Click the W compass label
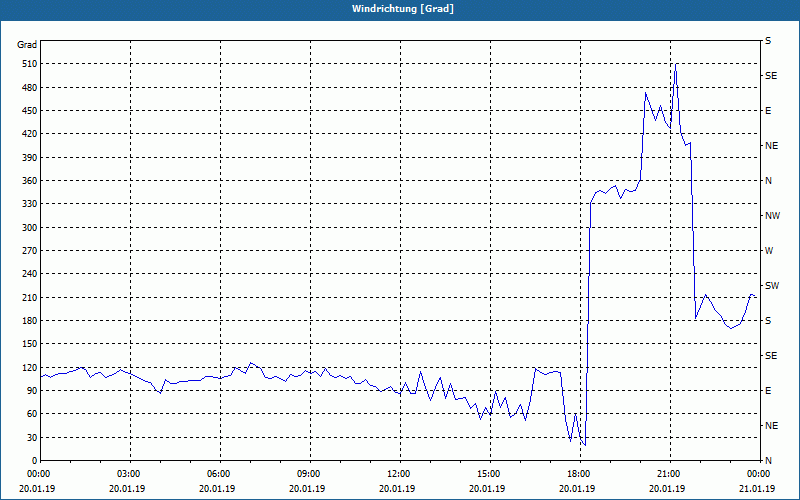 coord(769,251)
